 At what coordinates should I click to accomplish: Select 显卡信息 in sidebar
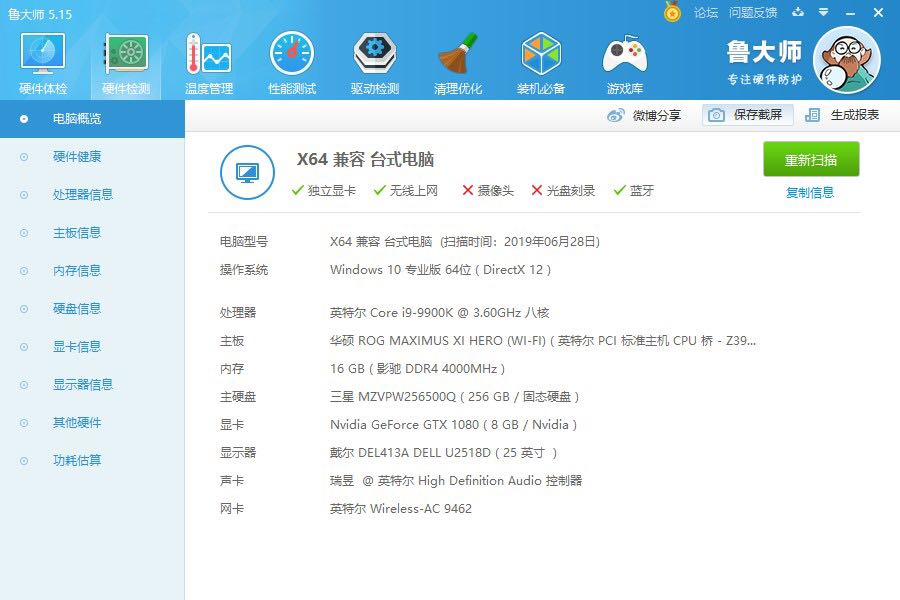tap(92, 347)
